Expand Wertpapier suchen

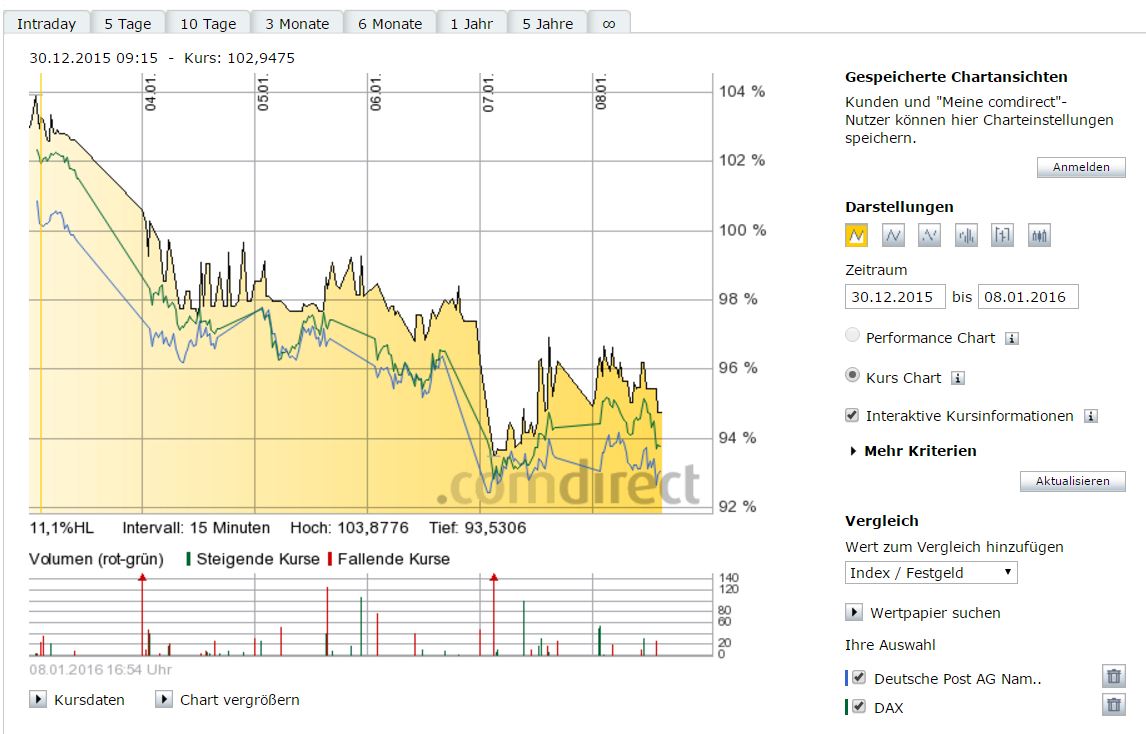click(x=935, y=613)
